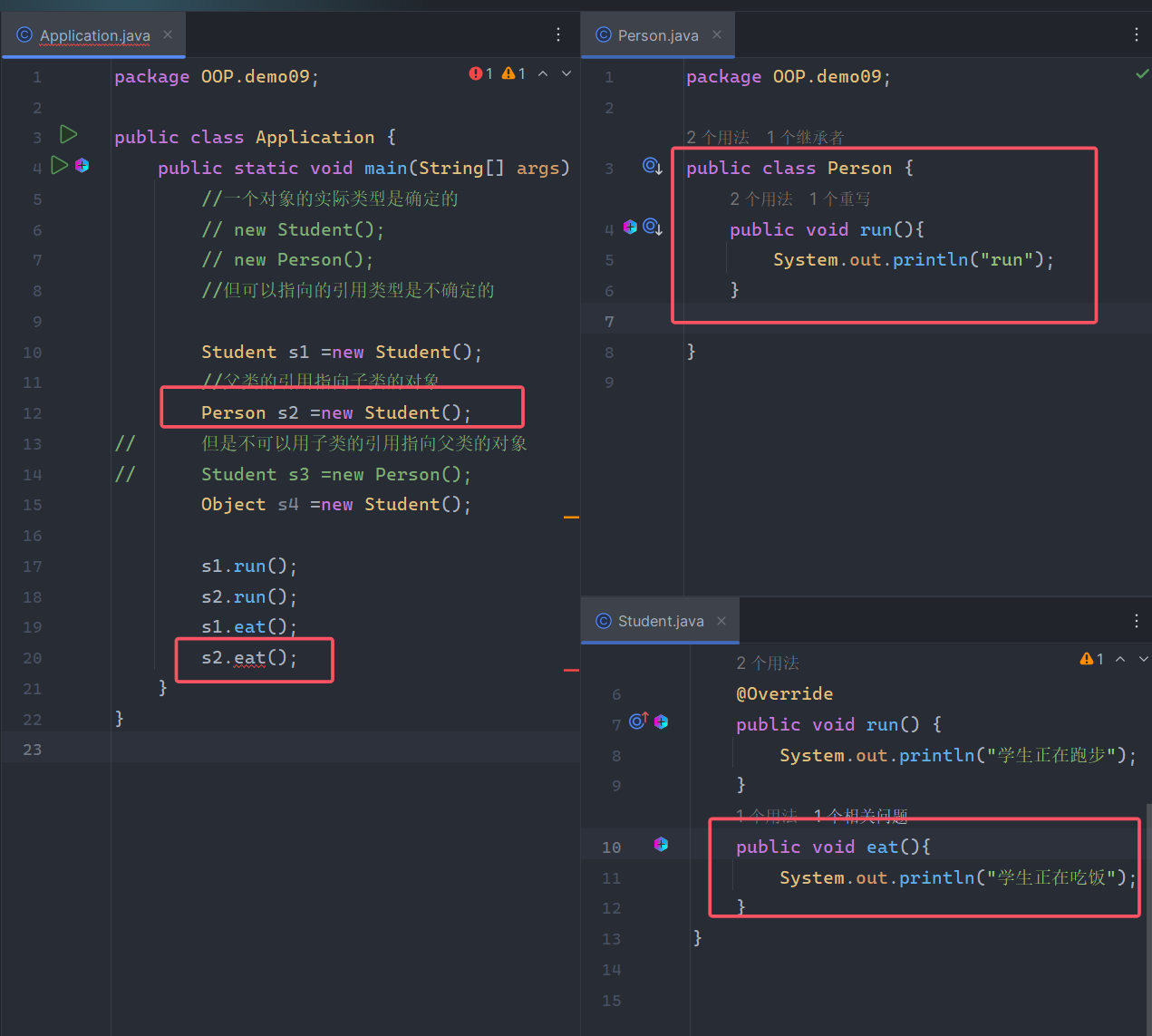Open the "1 个继承者" hint above Person class

pyautogui.click(x=805, y=138)
